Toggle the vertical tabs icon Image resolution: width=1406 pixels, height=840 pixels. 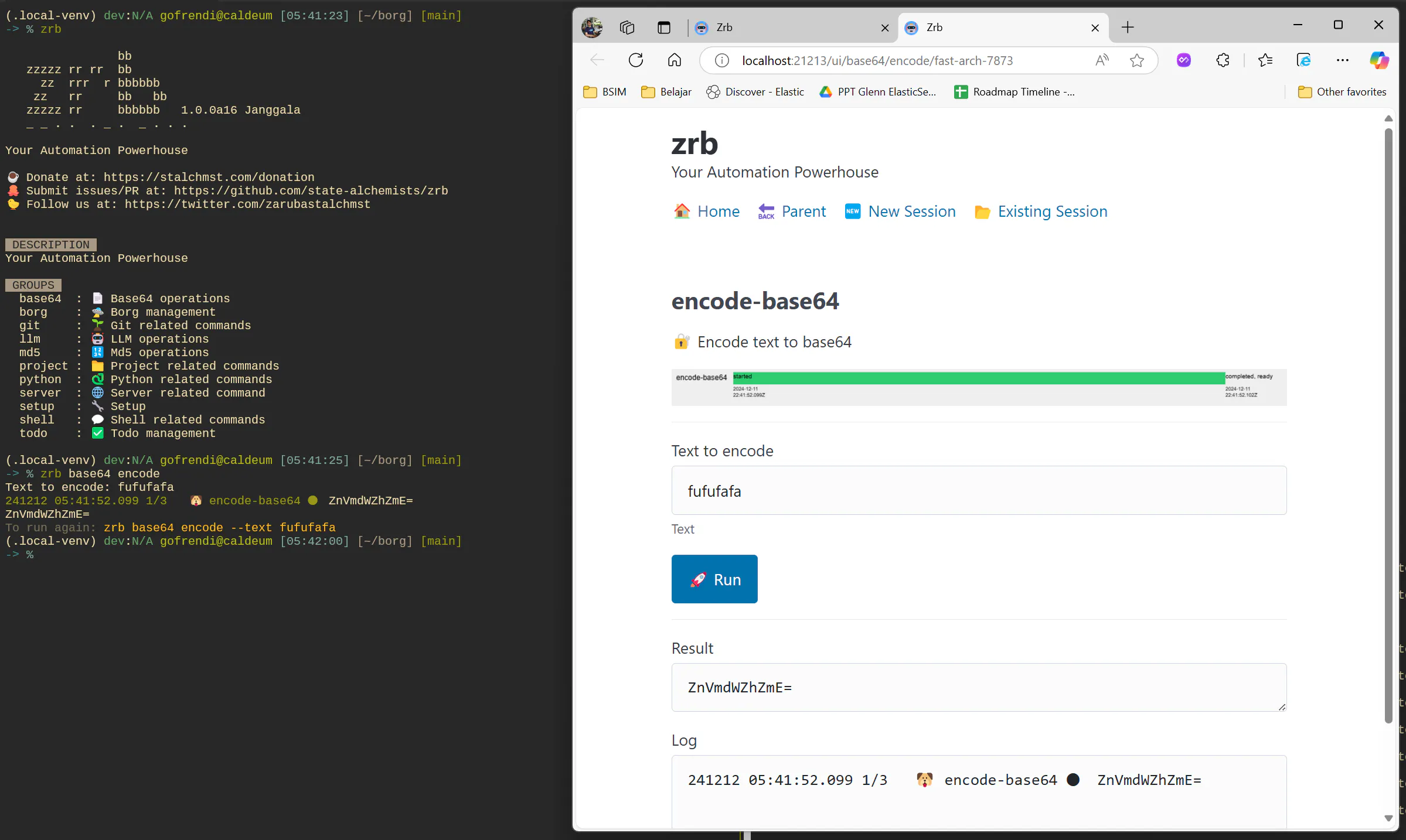pos(663,28)
